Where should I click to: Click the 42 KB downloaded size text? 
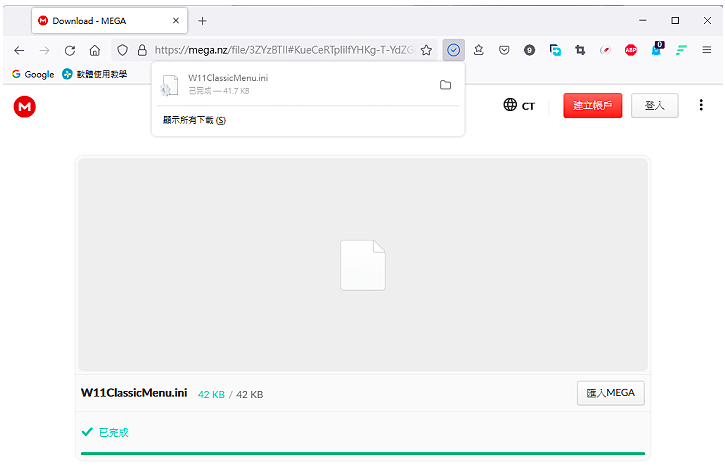[x=211, y=395]
